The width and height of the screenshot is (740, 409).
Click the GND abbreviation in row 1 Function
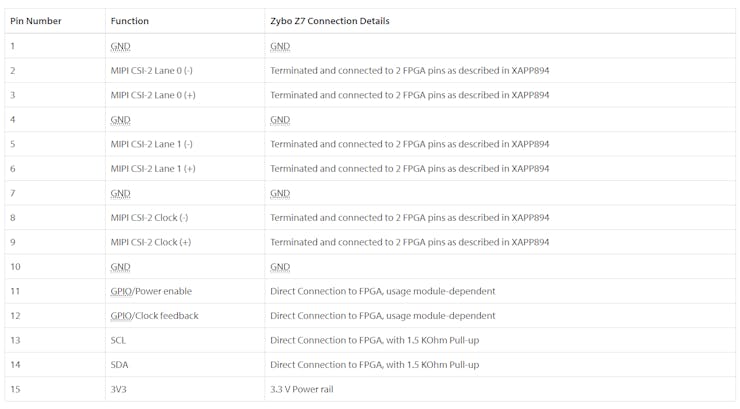click(120, 46)
